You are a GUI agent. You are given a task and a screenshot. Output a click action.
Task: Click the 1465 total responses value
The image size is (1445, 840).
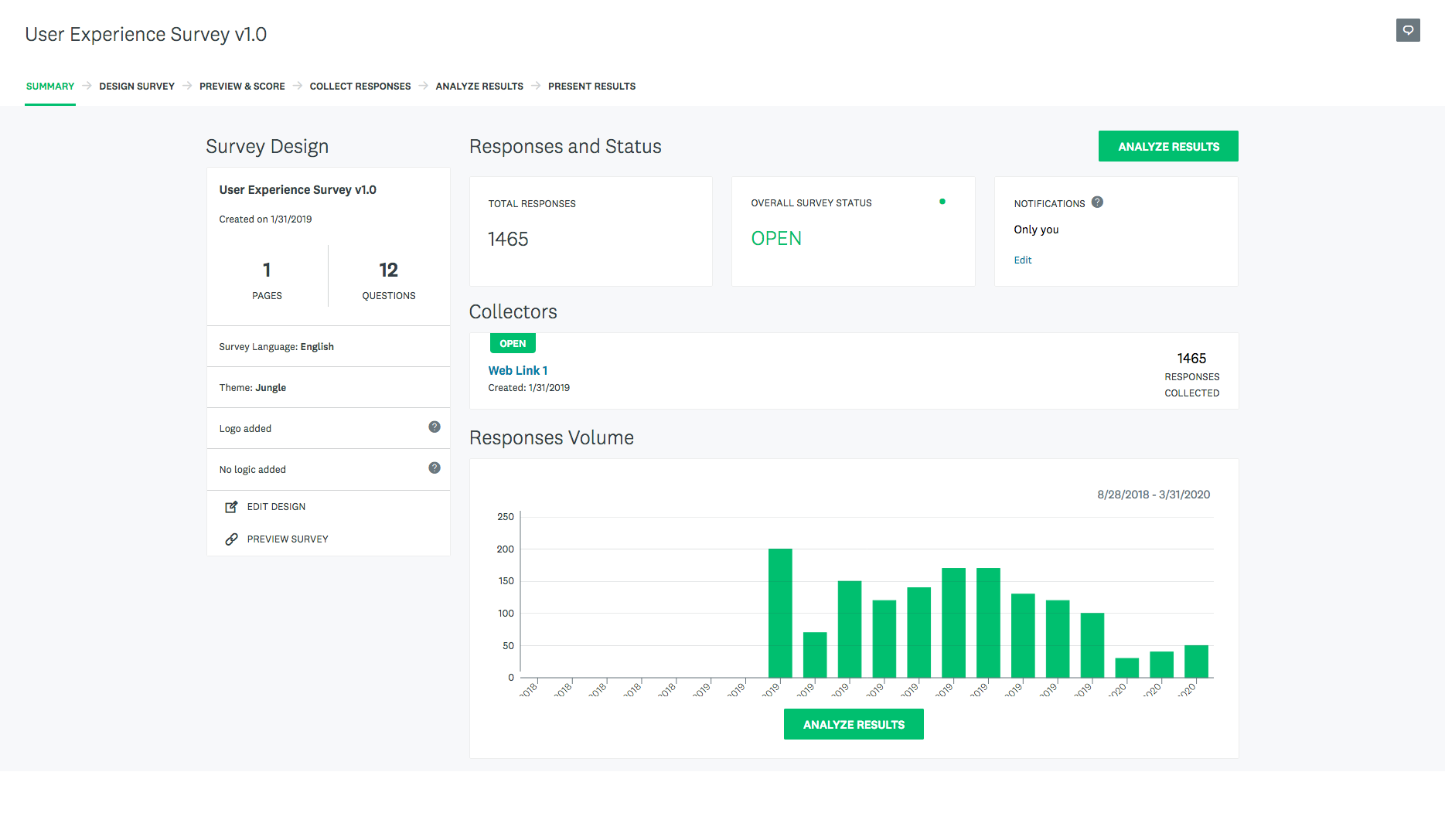508,240
